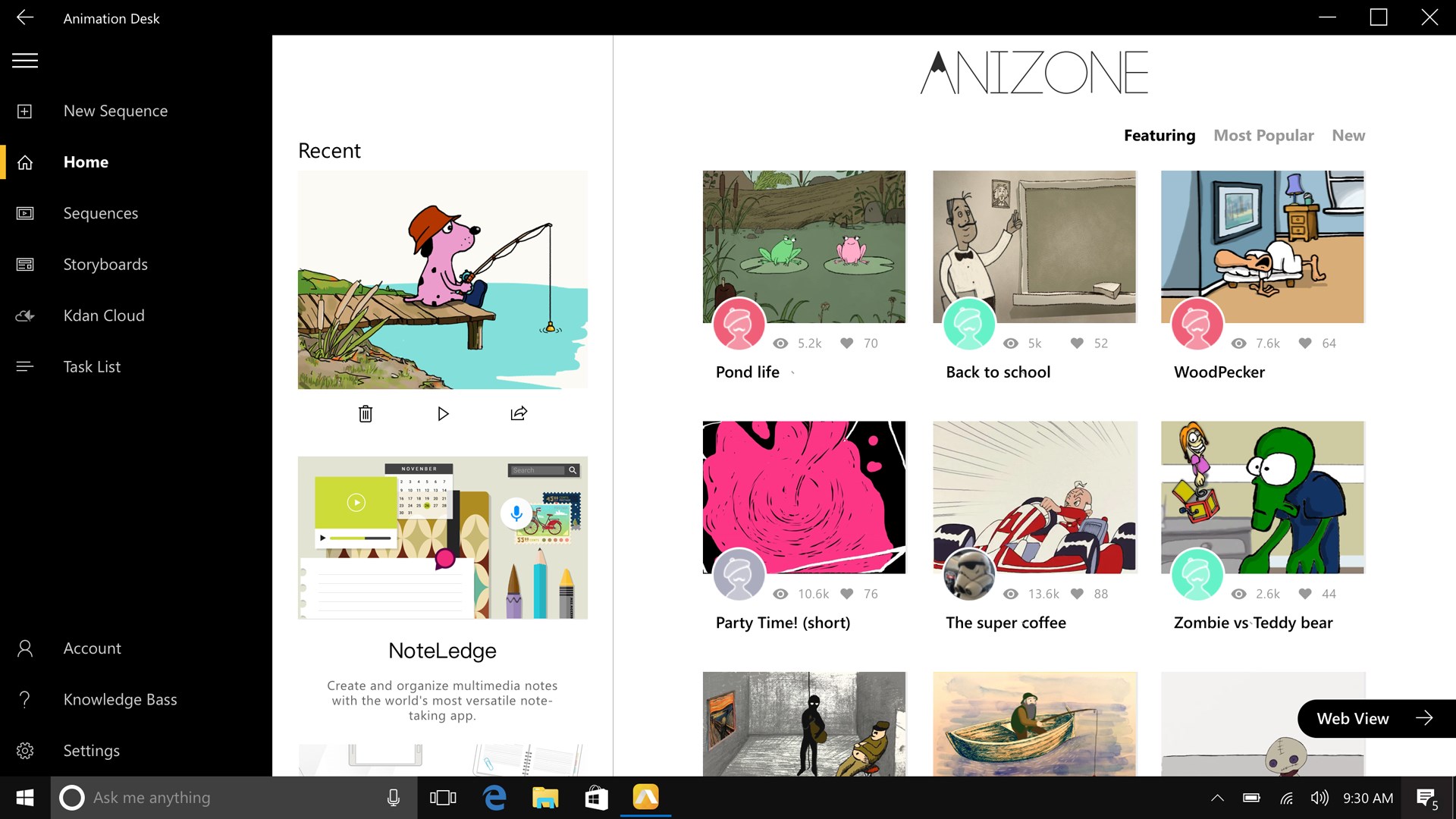Open the hamburger navigation menu

tap(25, 61)
